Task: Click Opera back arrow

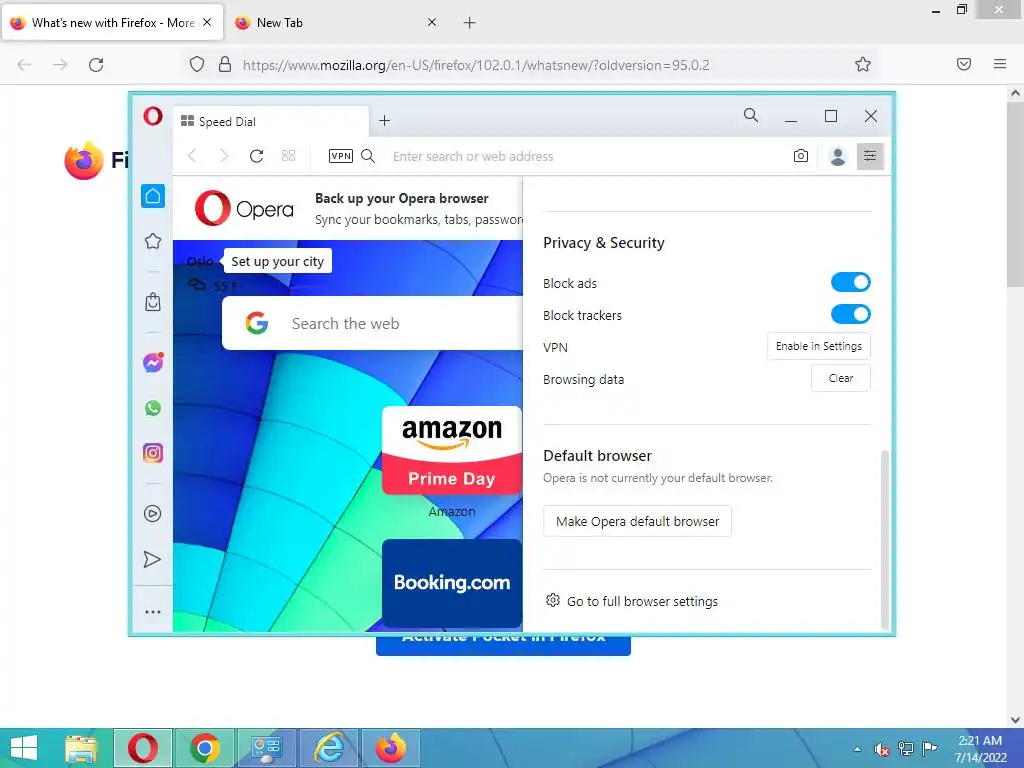Action: 192,156
